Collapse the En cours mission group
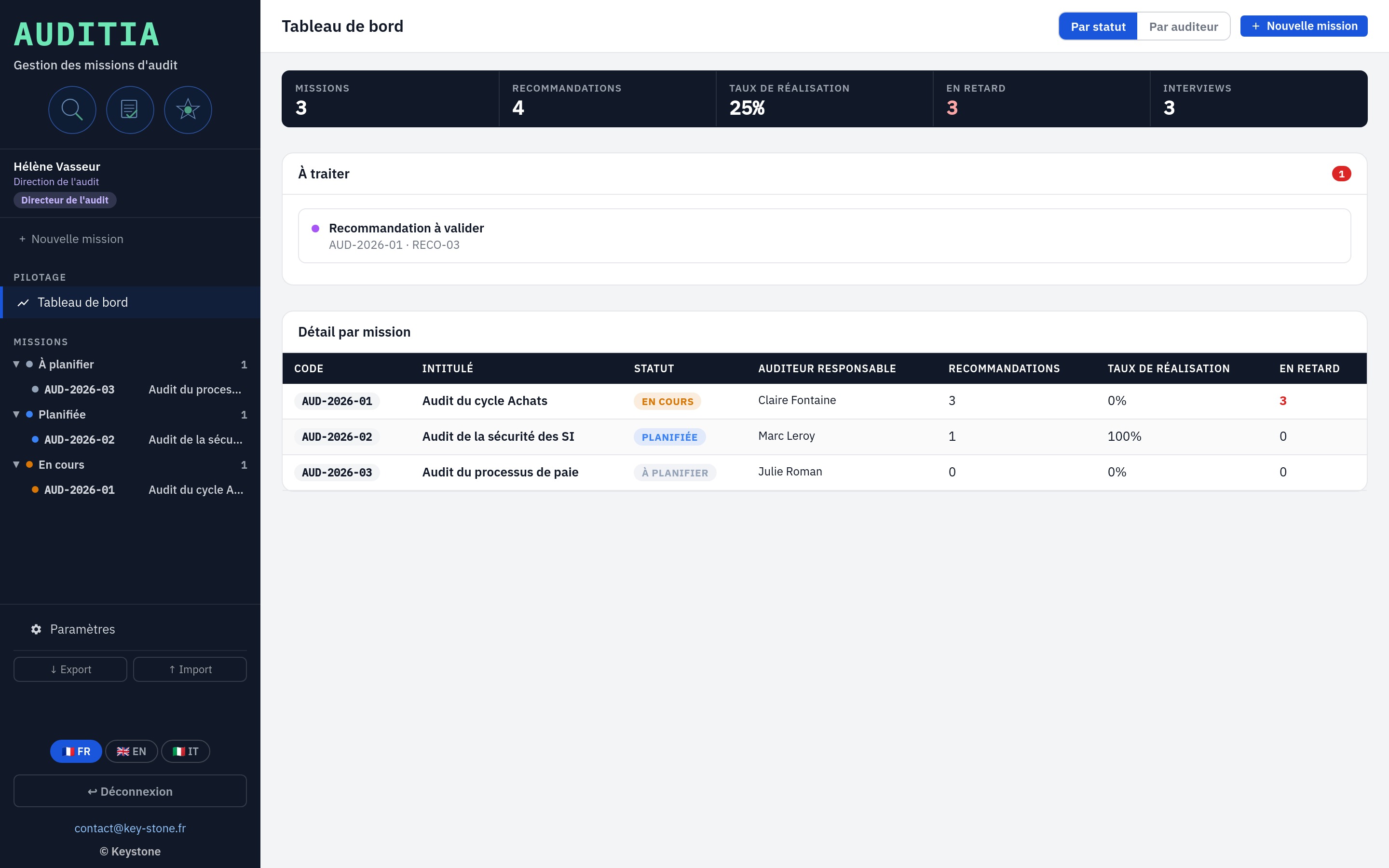This screenshot has height=868, width=1389. pyautogui.click(x=16, y=464)
